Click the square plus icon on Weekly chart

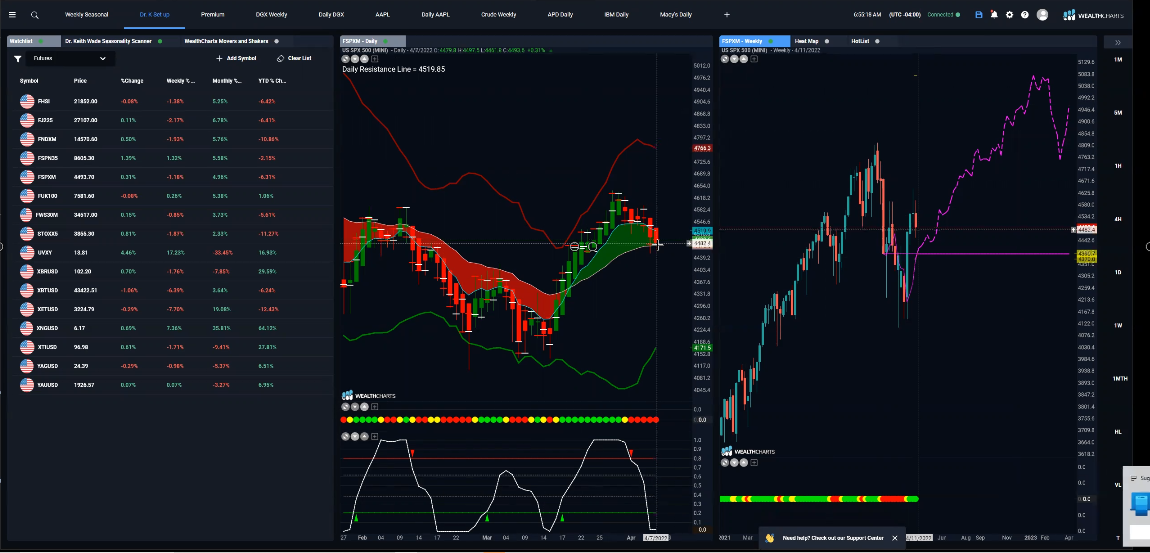pos(754,59)
